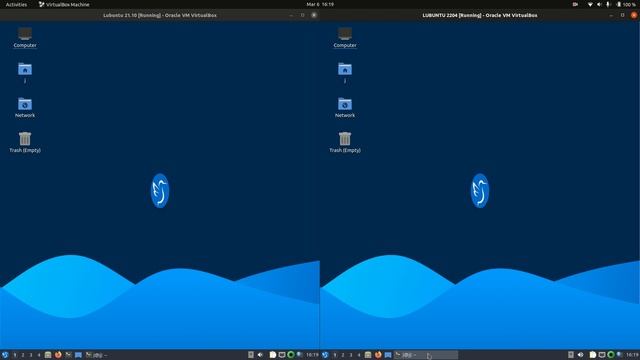The height and width of the screenshot is (360, 640).
Task: Show clock 10:19 in LUBUNTU 2204 panel
Action: 633,355
